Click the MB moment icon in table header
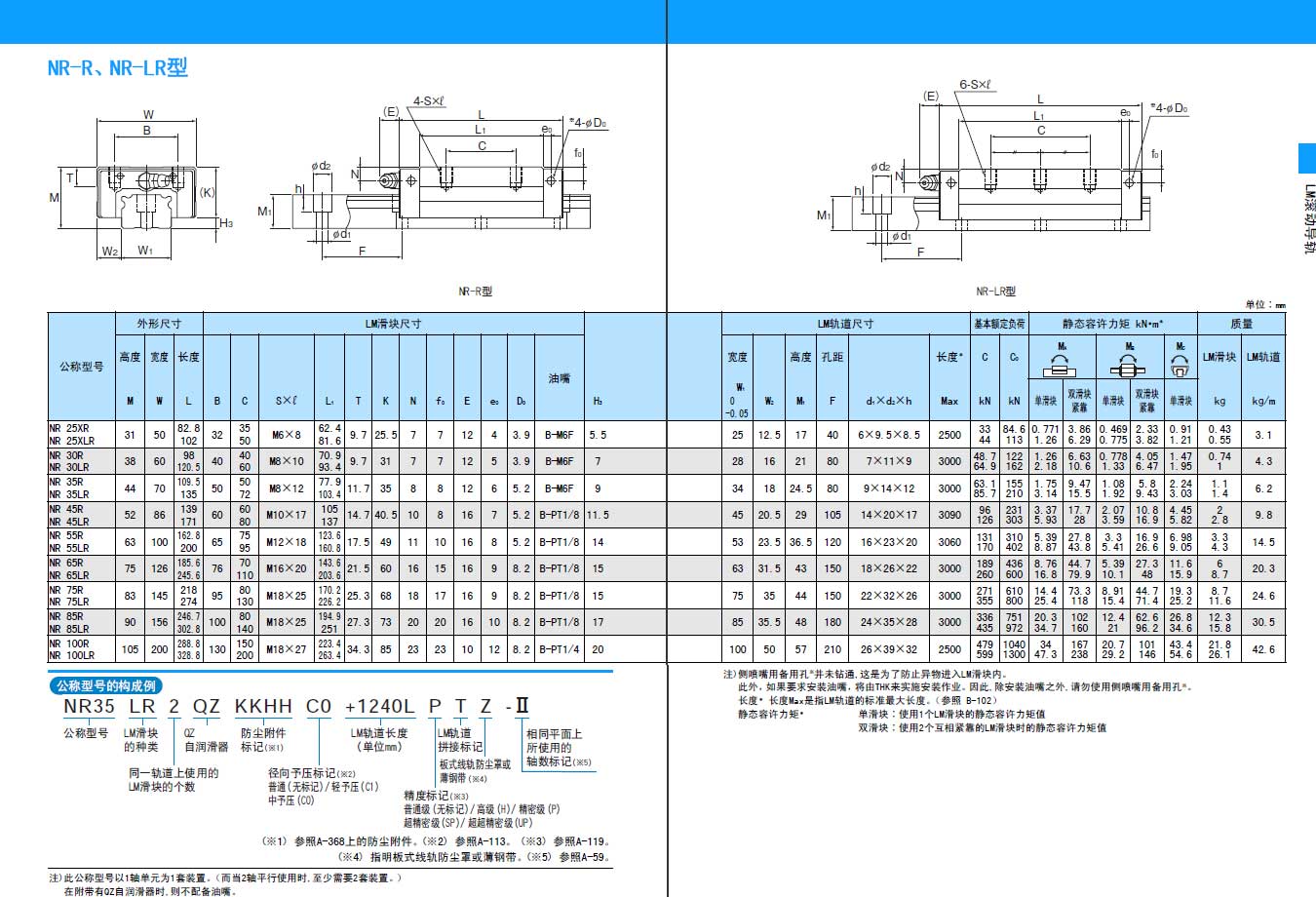 1128,367
